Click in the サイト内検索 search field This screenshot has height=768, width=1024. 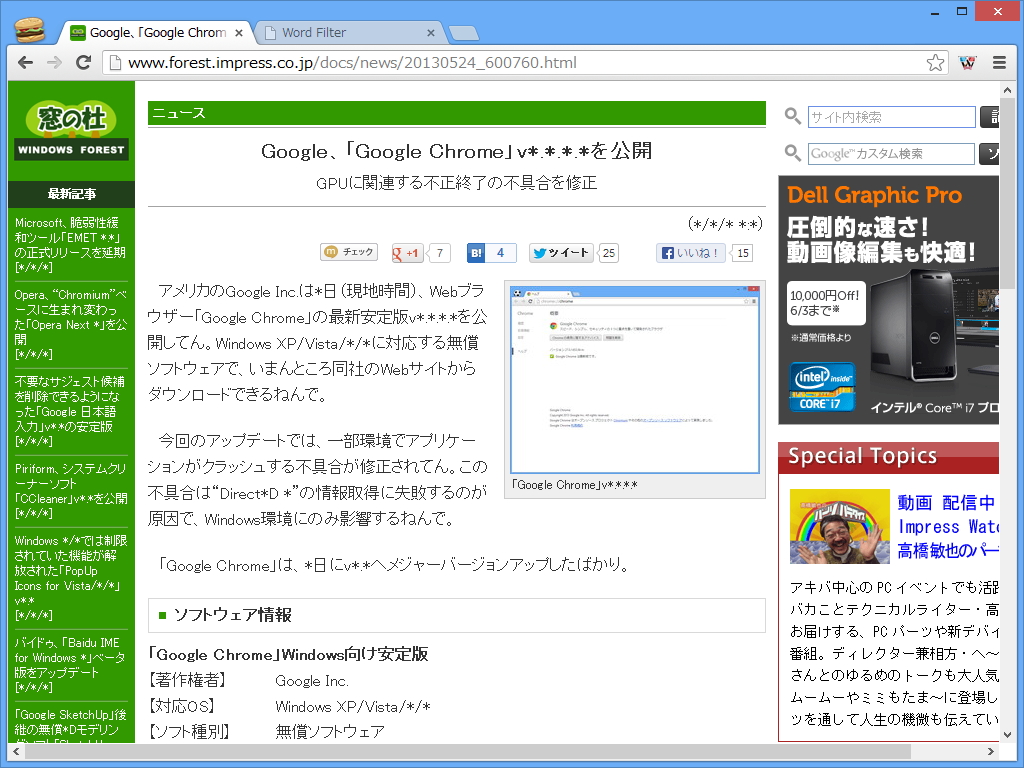click(891, 117)
